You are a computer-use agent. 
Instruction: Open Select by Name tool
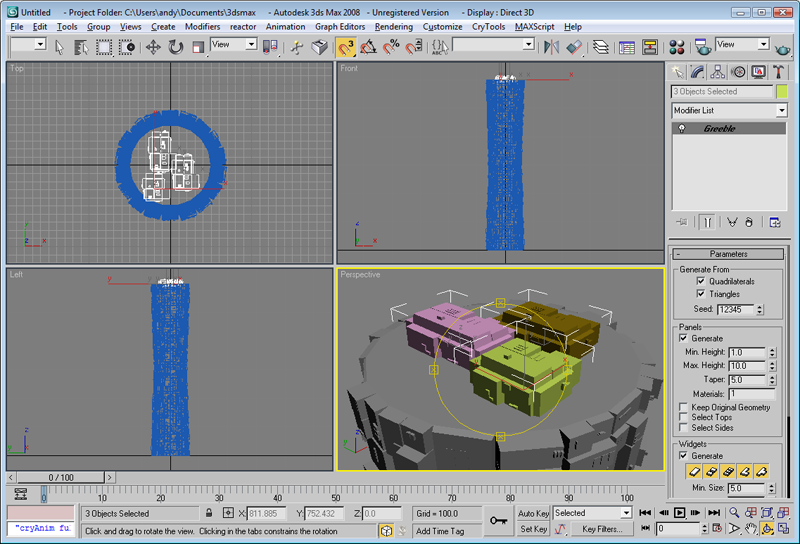point(81,47)
